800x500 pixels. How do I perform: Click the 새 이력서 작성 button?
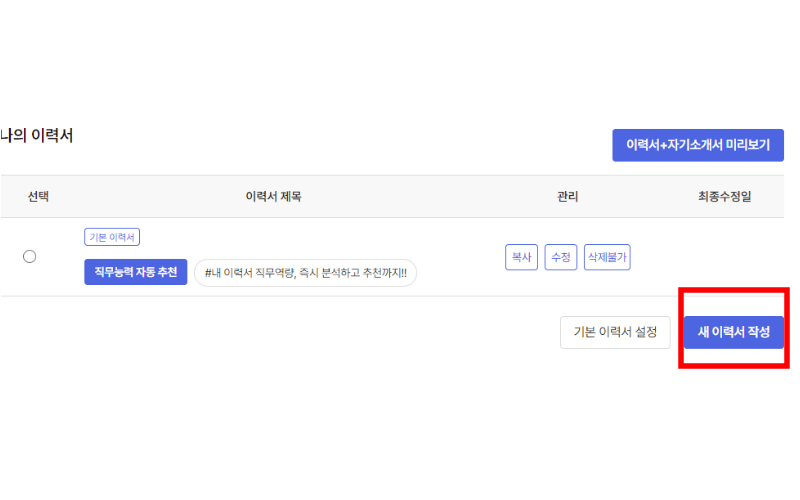coord(733,332)
